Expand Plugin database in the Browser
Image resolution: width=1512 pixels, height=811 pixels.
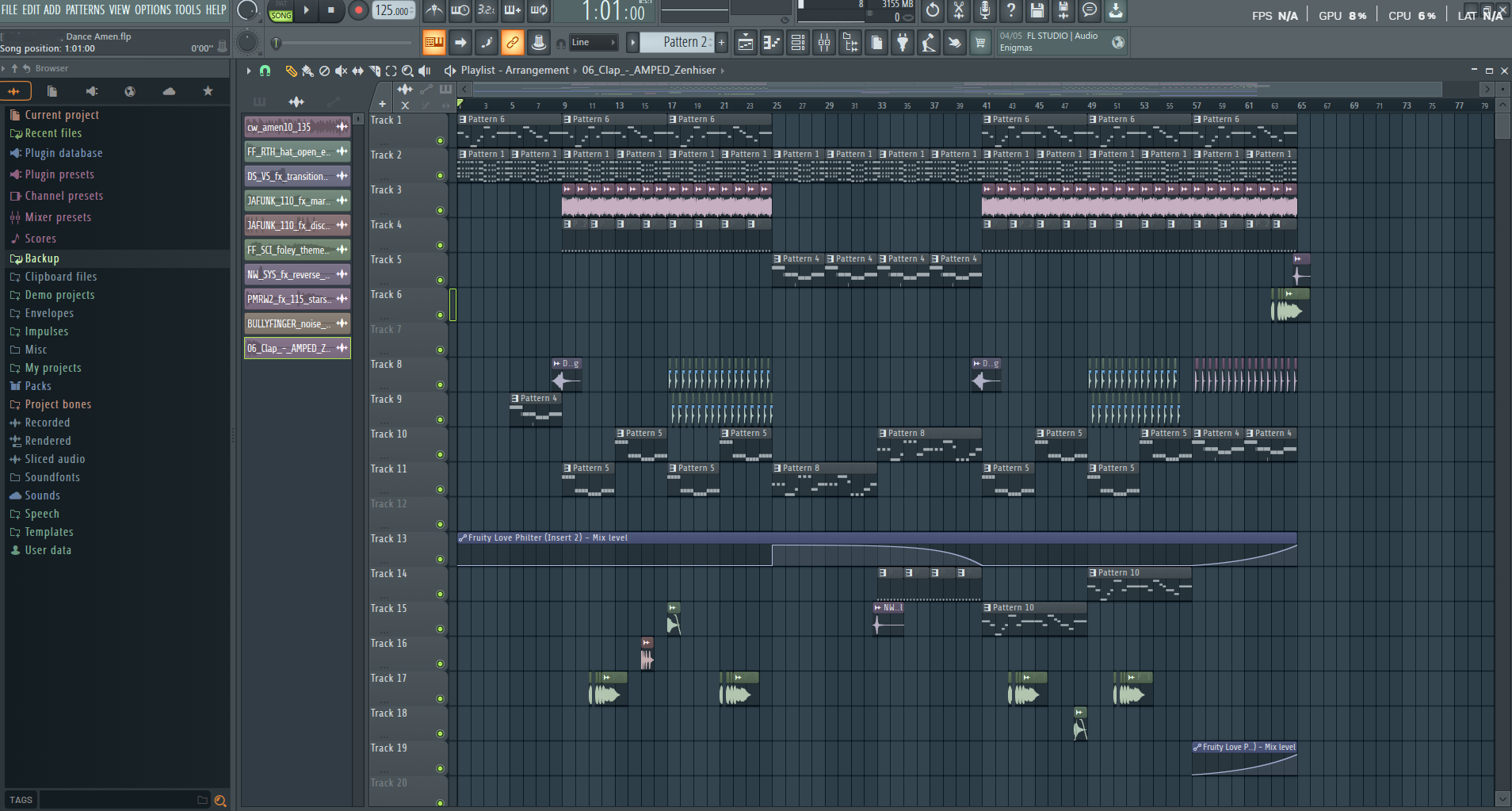point(62,152)
